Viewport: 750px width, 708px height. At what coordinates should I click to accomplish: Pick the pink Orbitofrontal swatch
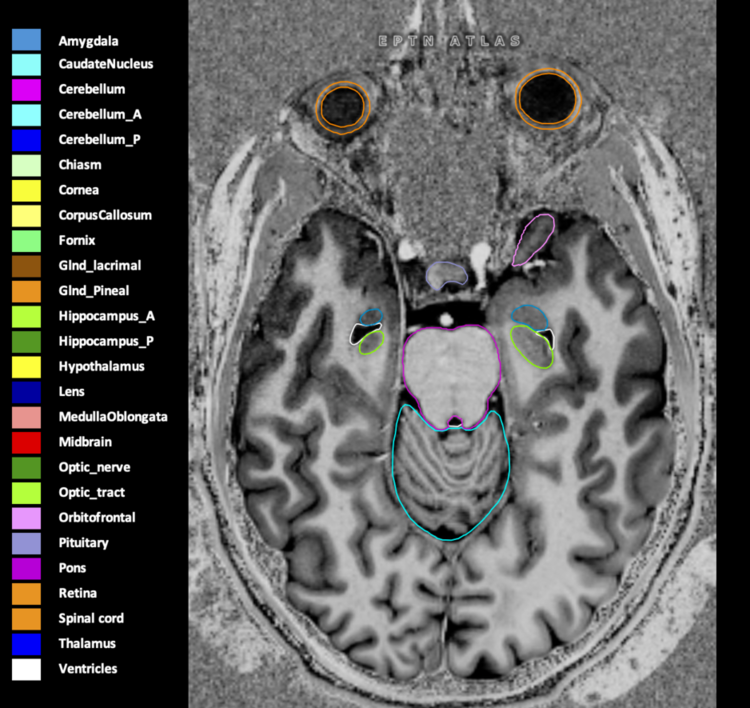[26, 518]
